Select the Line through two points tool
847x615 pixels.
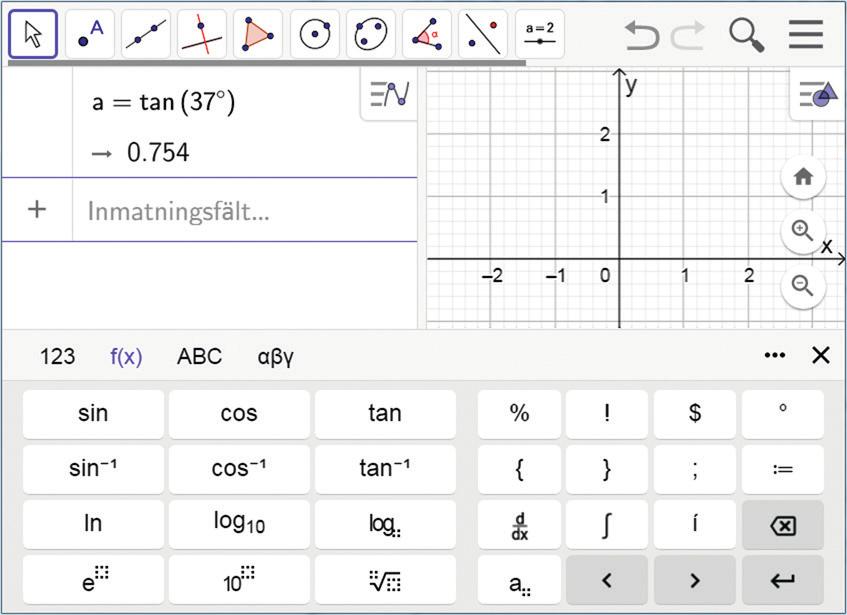[x=146, y=34]
